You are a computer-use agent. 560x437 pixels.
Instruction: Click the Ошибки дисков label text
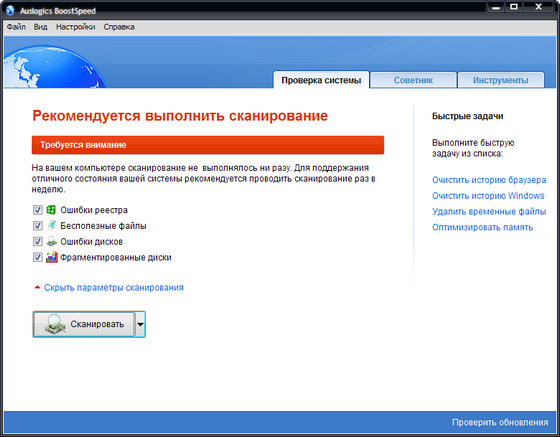click(x=91, y=242)
